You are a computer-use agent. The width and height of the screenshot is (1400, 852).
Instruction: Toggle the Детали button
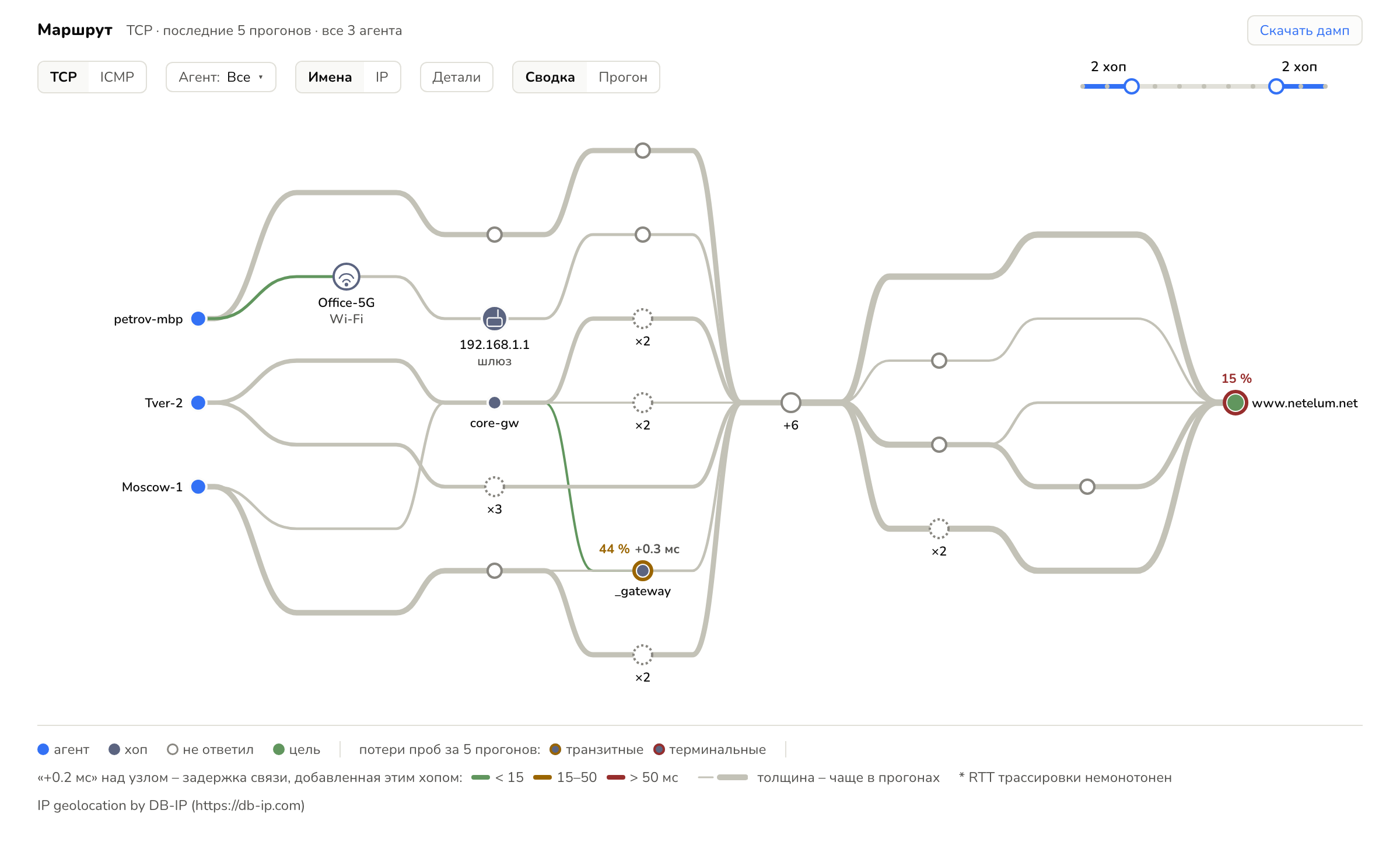(457, 77)
